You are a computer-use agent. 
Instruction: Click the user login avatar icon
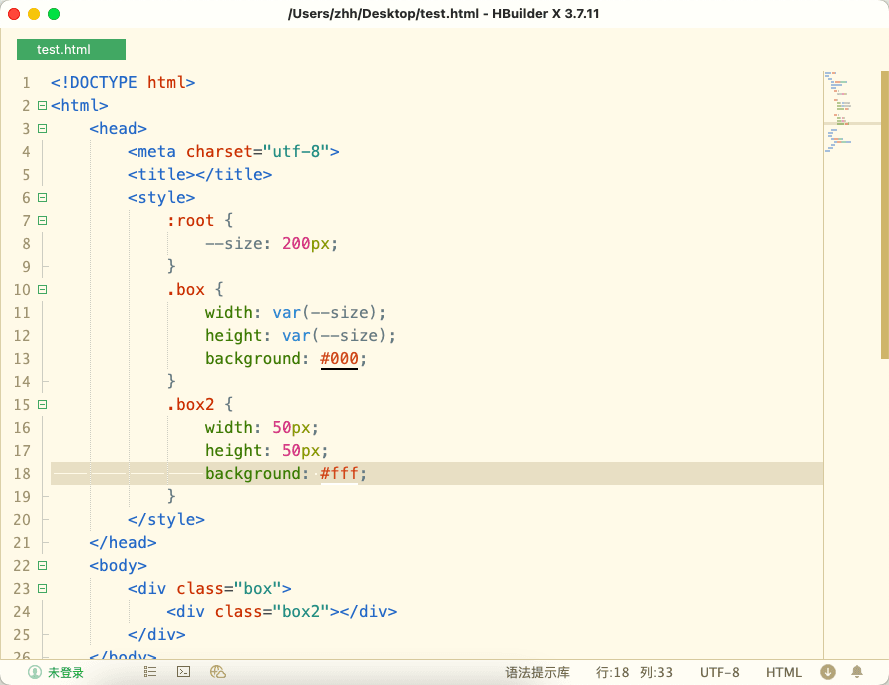[x=35, y=672]
